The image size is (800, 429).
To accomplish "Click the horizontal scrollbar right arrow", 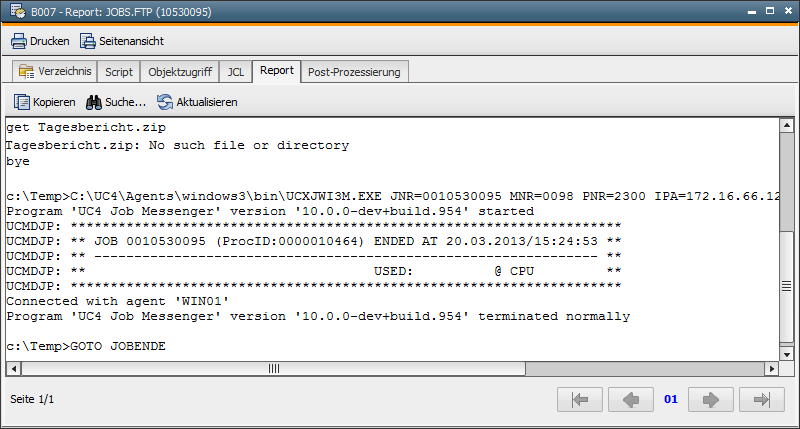I will click(x=771, y=368).
